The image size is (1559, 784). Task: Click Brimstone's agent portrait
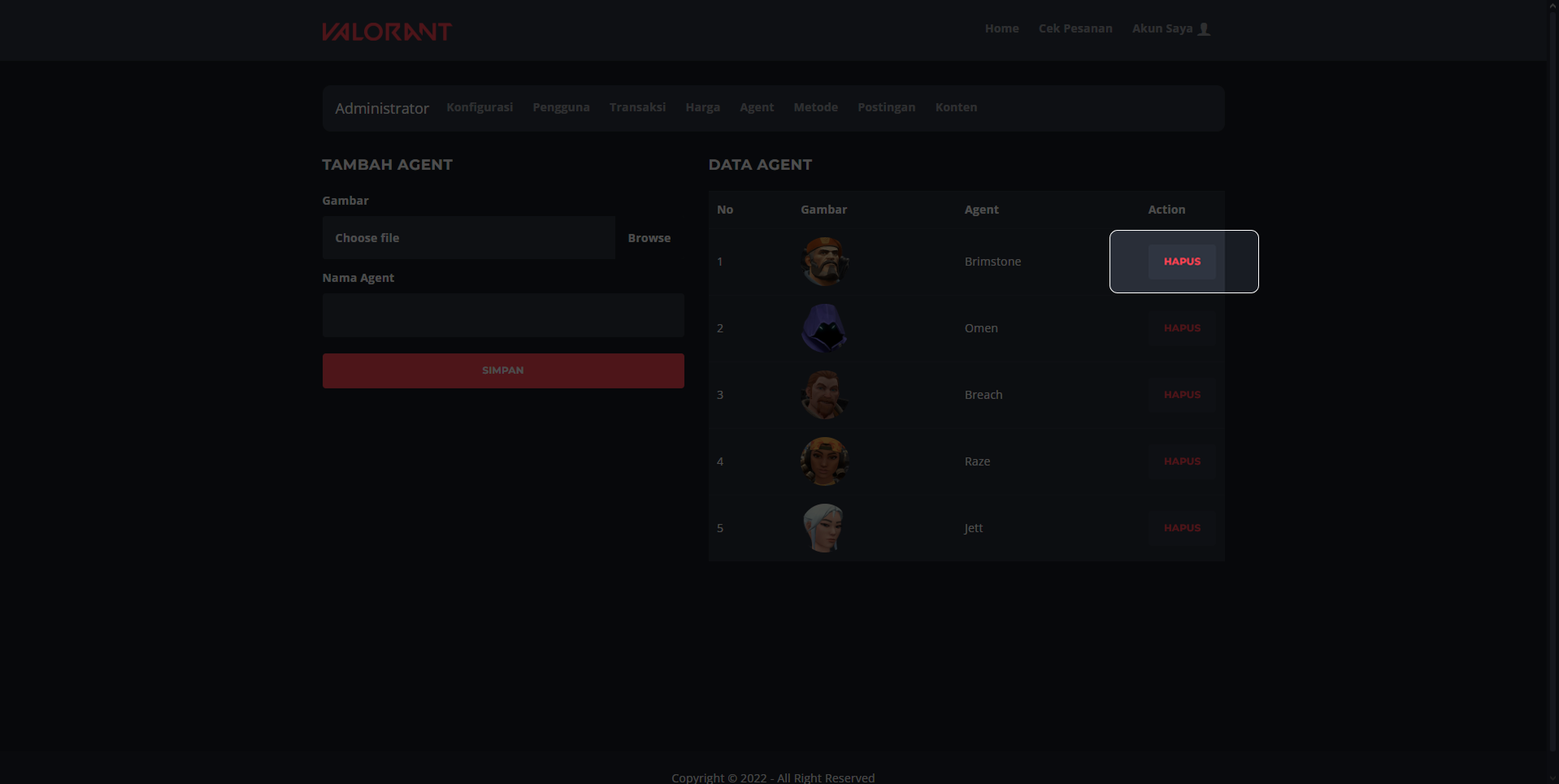pyautogui.click(x=825, y=262)
